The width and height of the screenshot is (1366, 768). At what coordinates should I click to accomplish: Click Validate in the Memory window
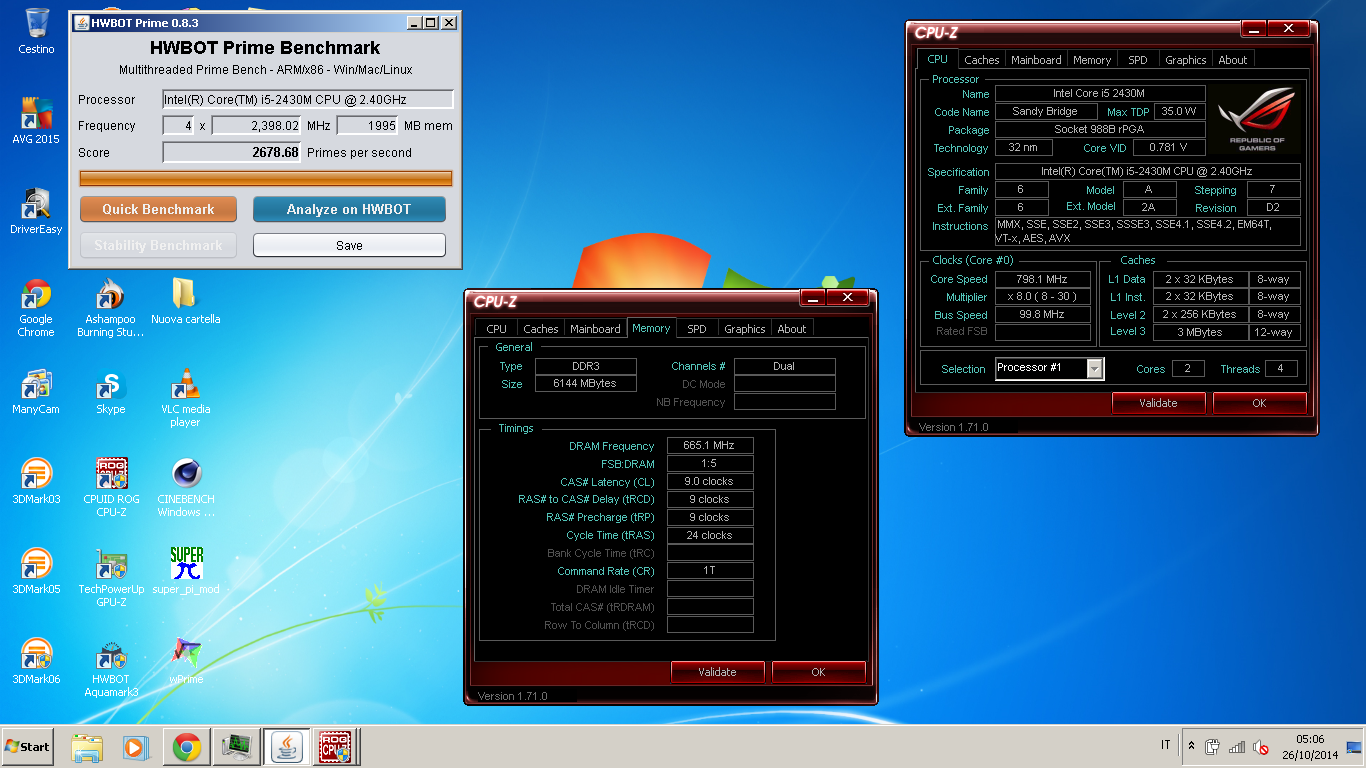tap(717, 672)
